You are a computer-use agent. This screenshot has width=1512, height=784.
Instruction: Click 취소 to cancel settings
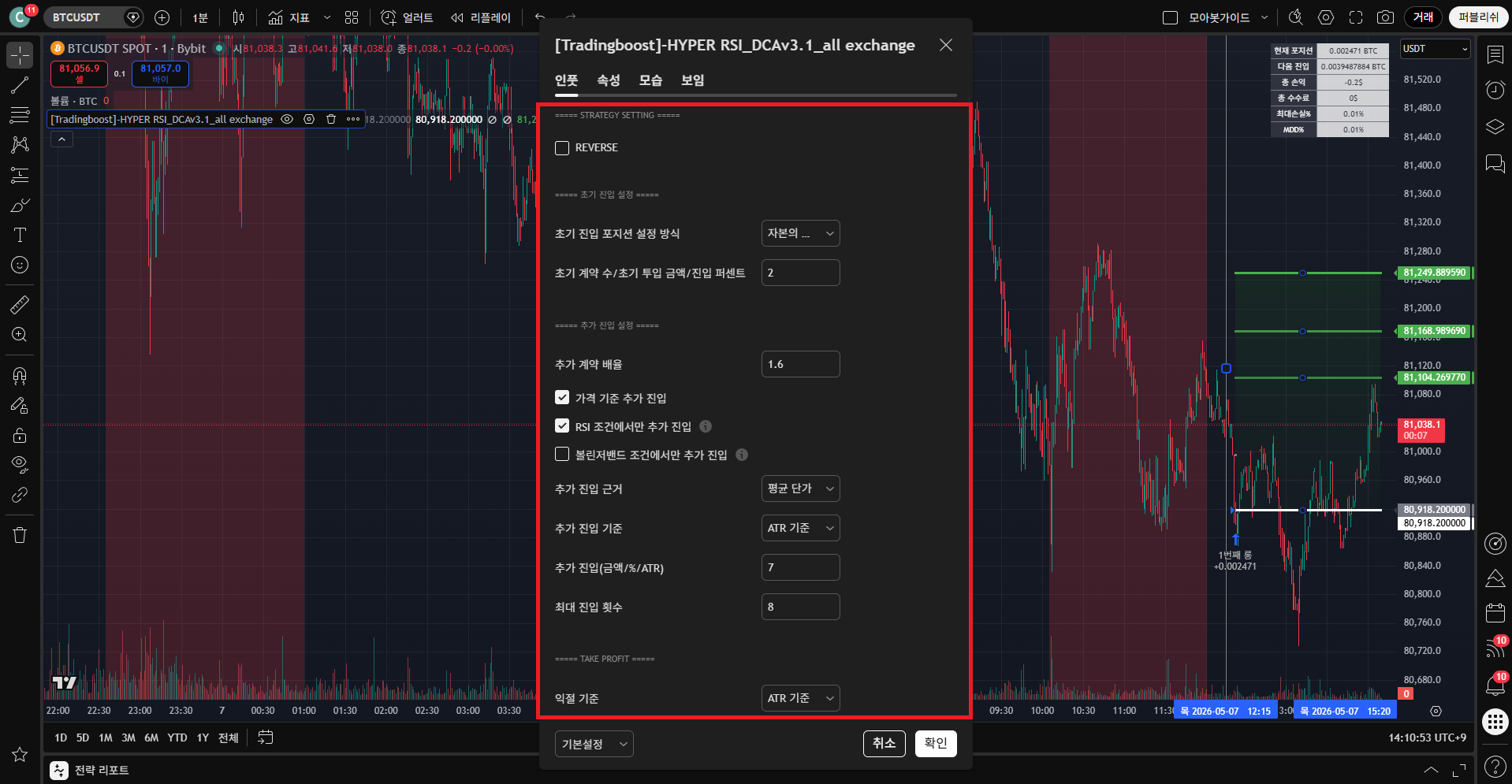pos(884,743)
